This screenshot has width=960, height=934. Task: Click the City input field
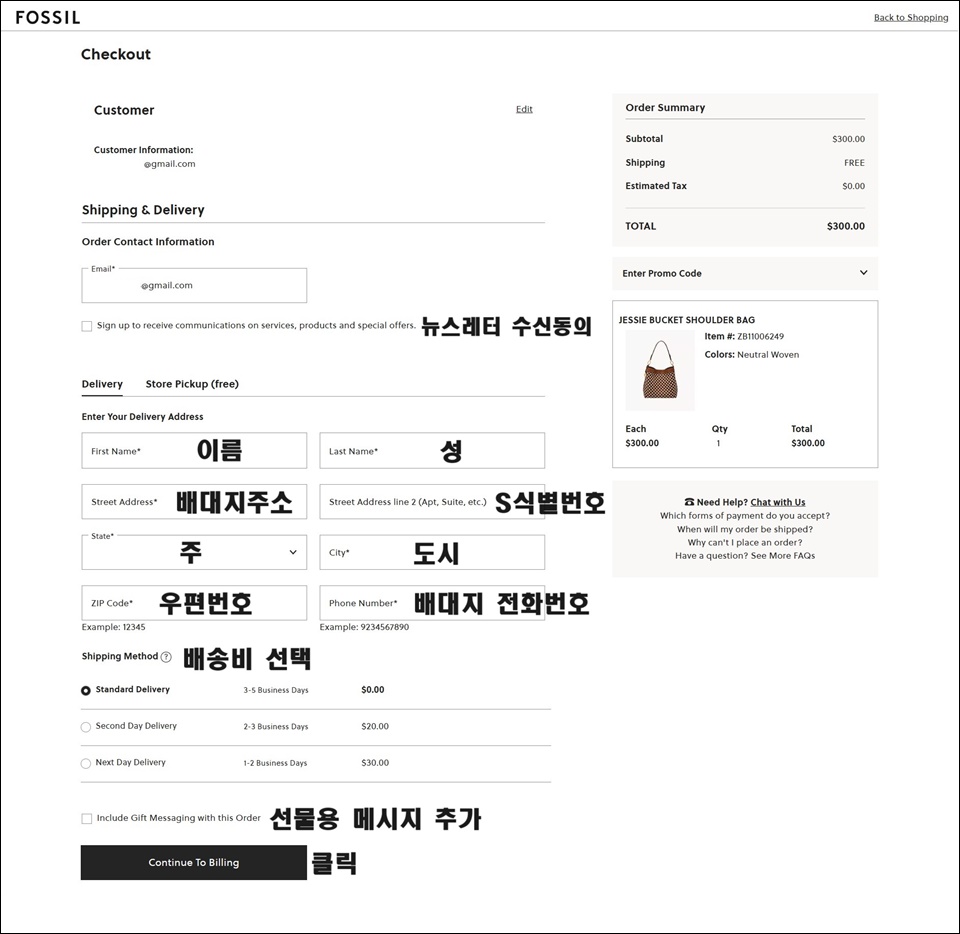432,552
